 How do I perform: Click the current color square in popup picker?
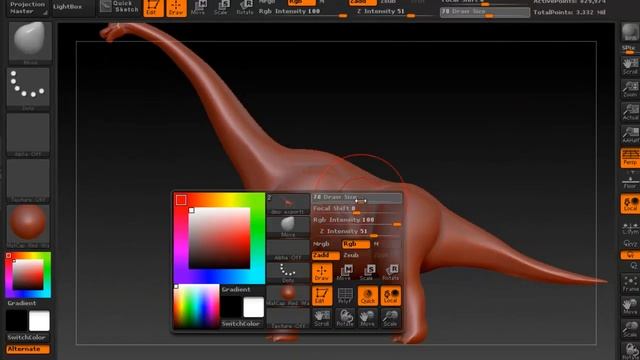(181, 200)
